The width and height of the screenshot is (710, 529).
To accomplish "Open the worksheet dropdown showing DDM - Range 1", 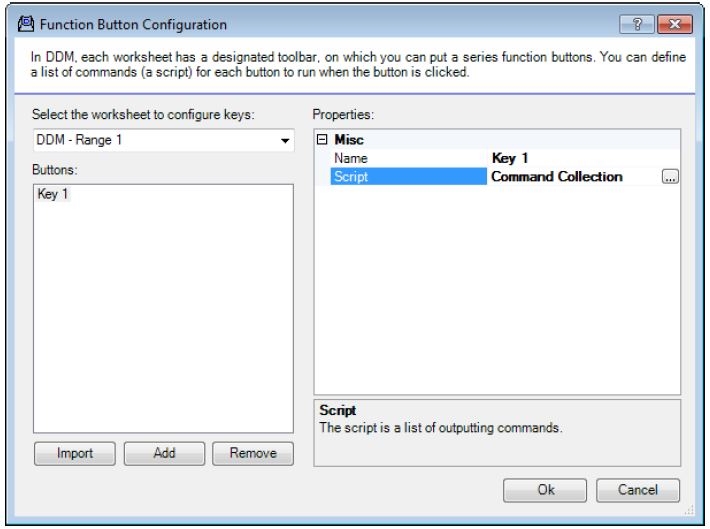I will pos(163,140).
